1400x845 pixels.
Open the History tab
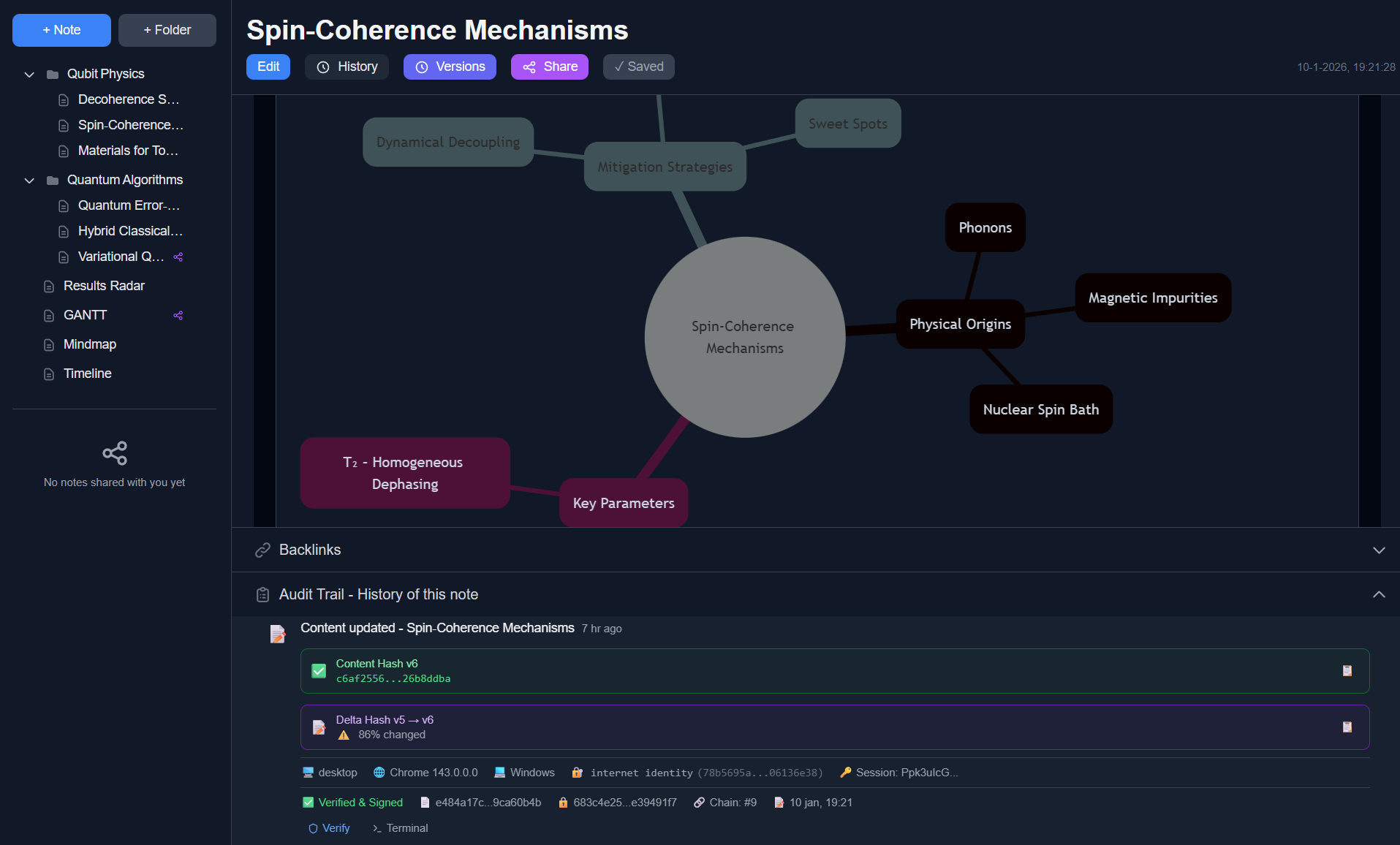347,67
